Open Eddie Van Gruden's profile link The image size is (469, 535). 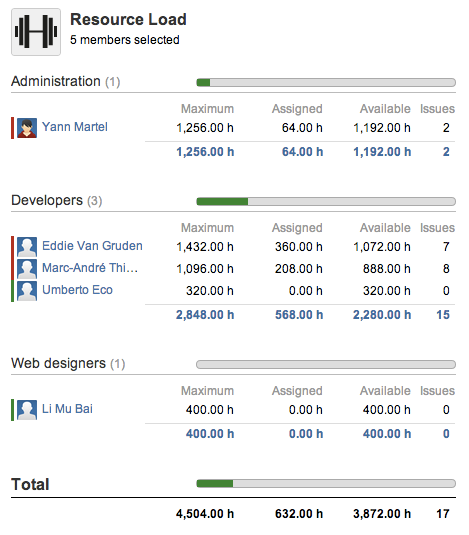coord(92,246)
